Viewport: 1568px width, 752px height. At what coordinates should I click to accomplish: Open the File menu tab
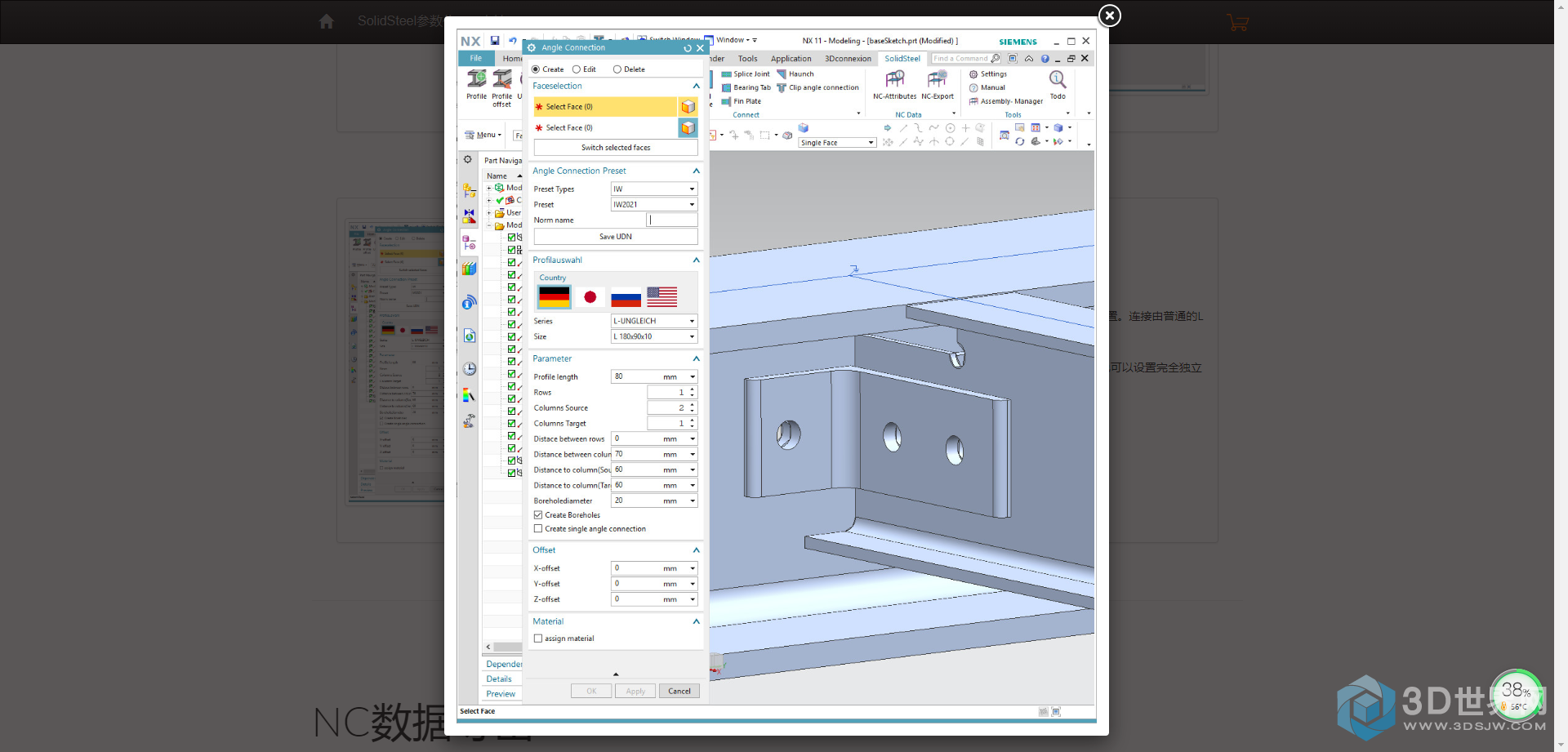(x=476, y=59)
